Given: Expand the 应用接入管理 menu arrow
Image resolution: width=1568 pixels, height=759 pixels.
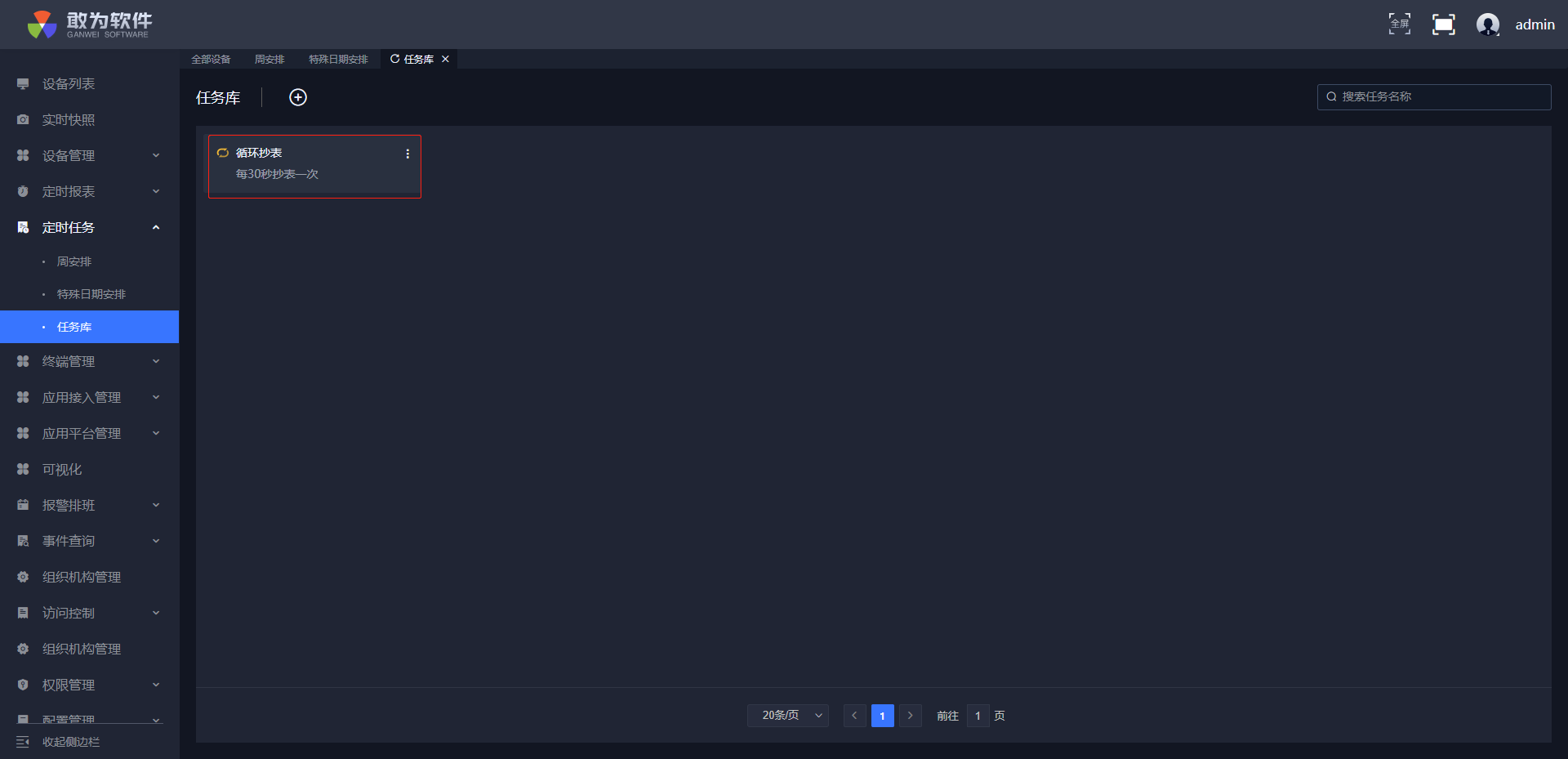Looking at the screenshot, I should pyautogui.click(x=156, y=398).
